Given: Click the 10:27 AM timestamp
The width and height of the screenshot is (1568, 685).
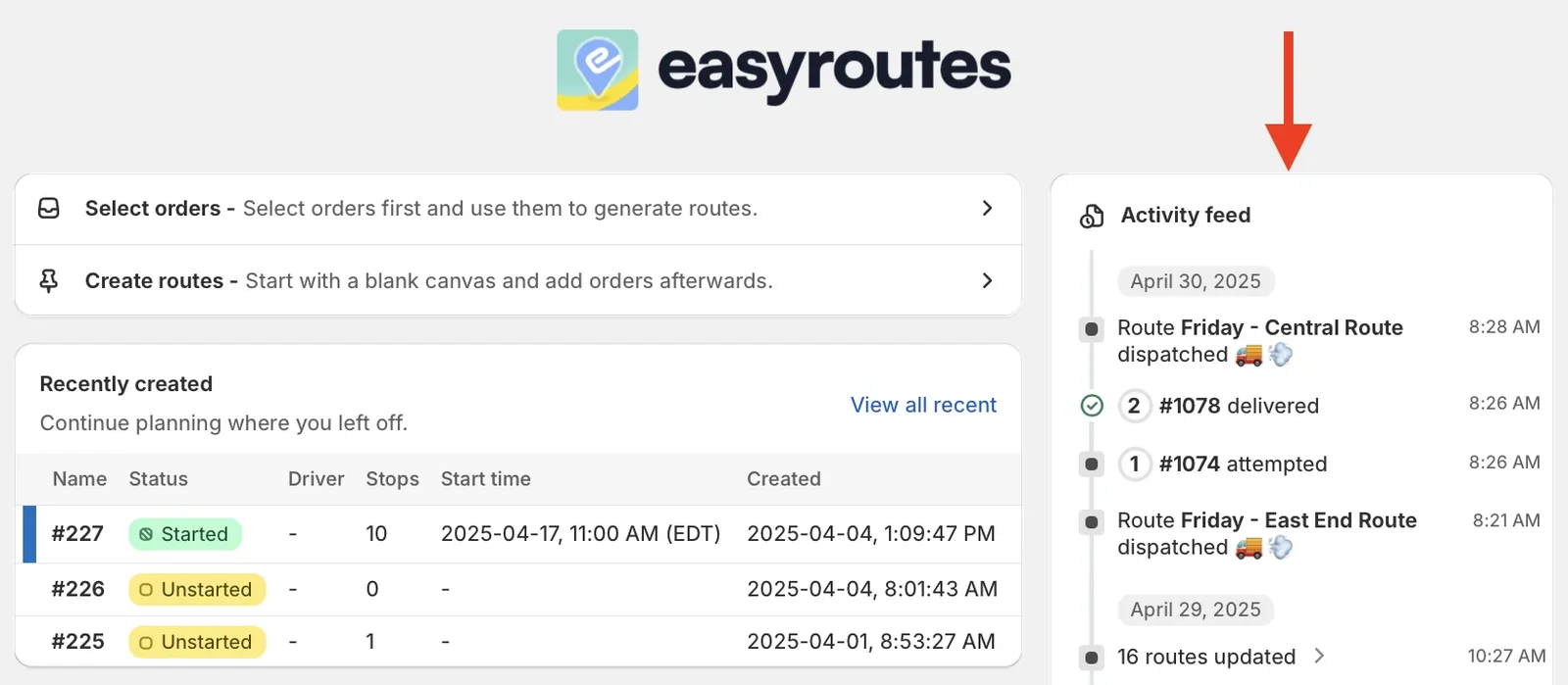Looking at the screenshot, I should (x=1506, y=657).
